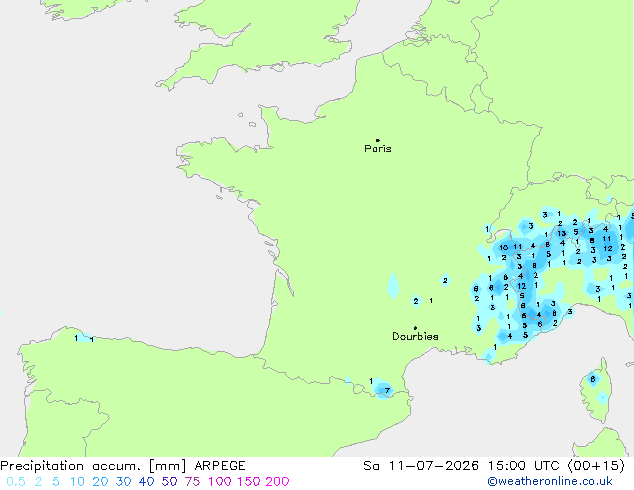Select the 75 legend value

[x=192, y=482]
